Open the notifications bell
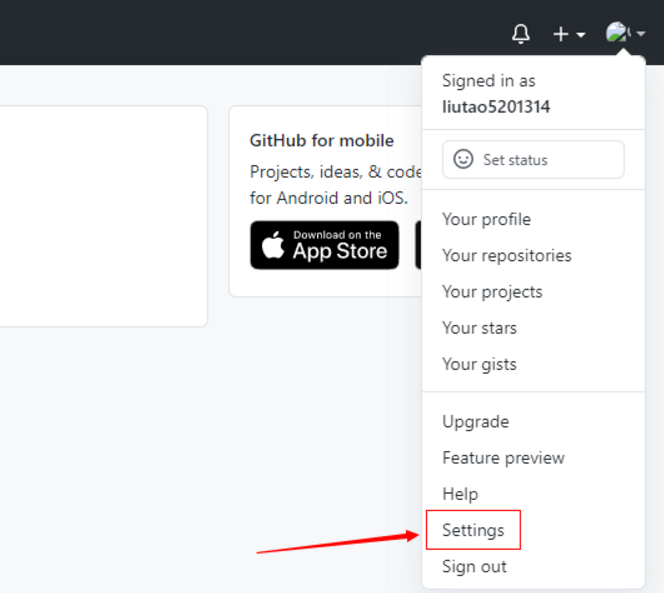 tap(521, 34)
